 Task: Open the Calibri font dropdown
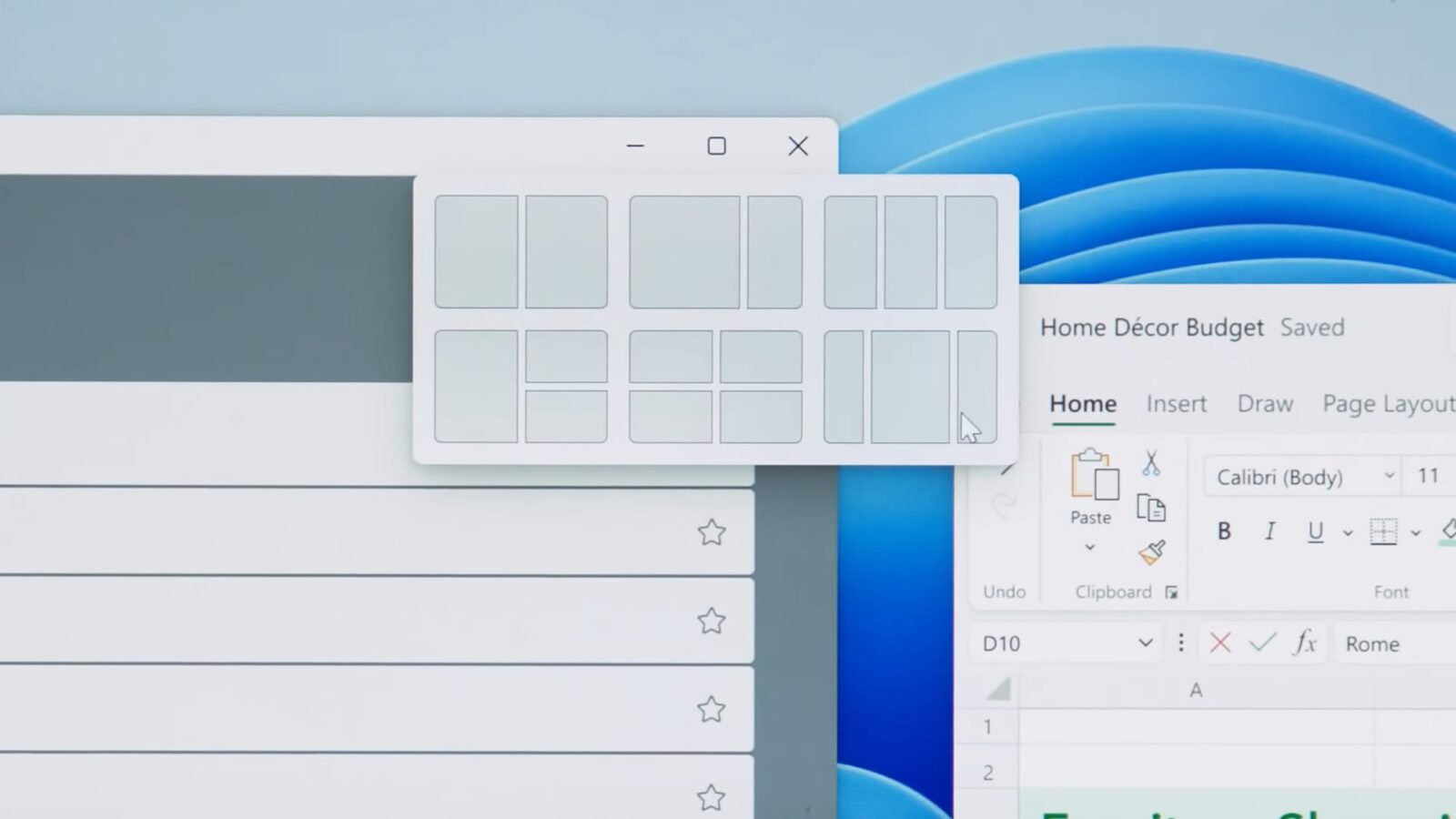point(1390,476)
